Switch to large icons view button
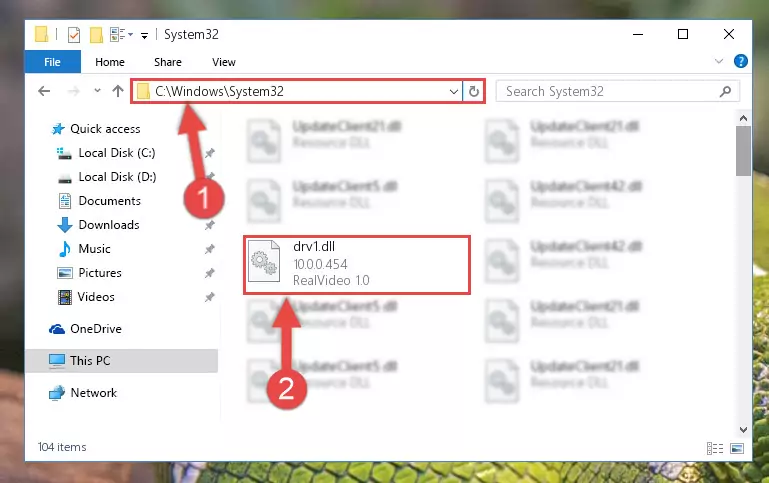 point(737,448)
